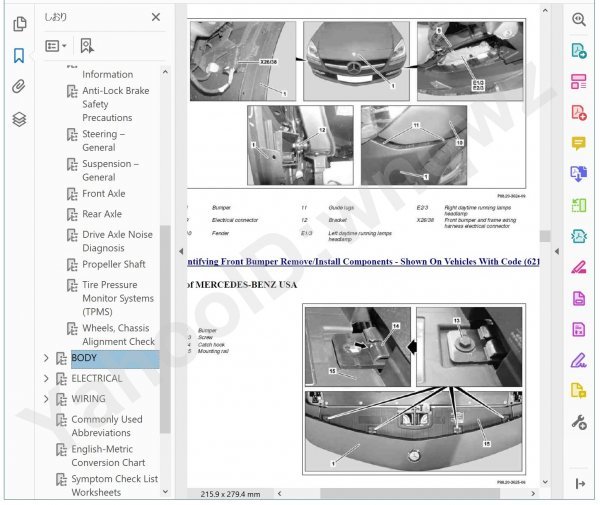Open More Tools wrench icon

(579, 422)
